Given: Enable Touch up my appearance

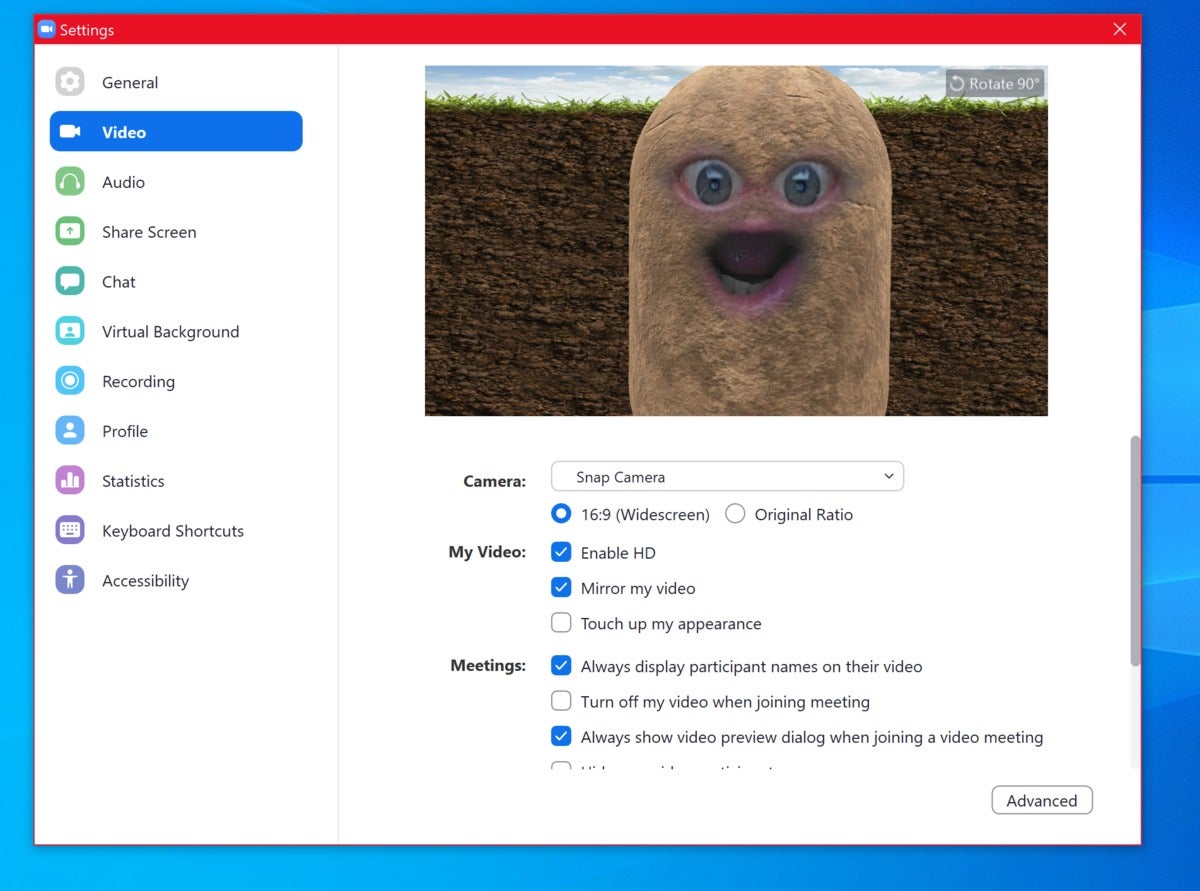Looking at the screenshot, I should pyautogui.click(x=561, y=624).
